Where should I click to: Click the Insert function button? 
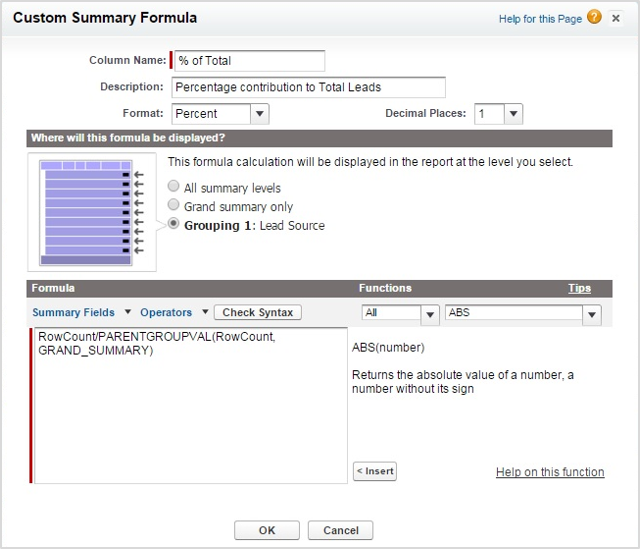tap(375, 471)
